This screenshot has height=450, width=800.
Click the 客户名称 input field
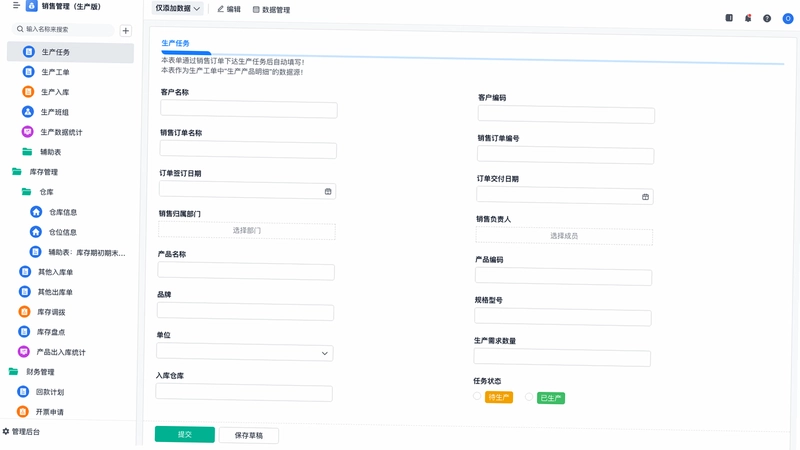pos(248,110)
